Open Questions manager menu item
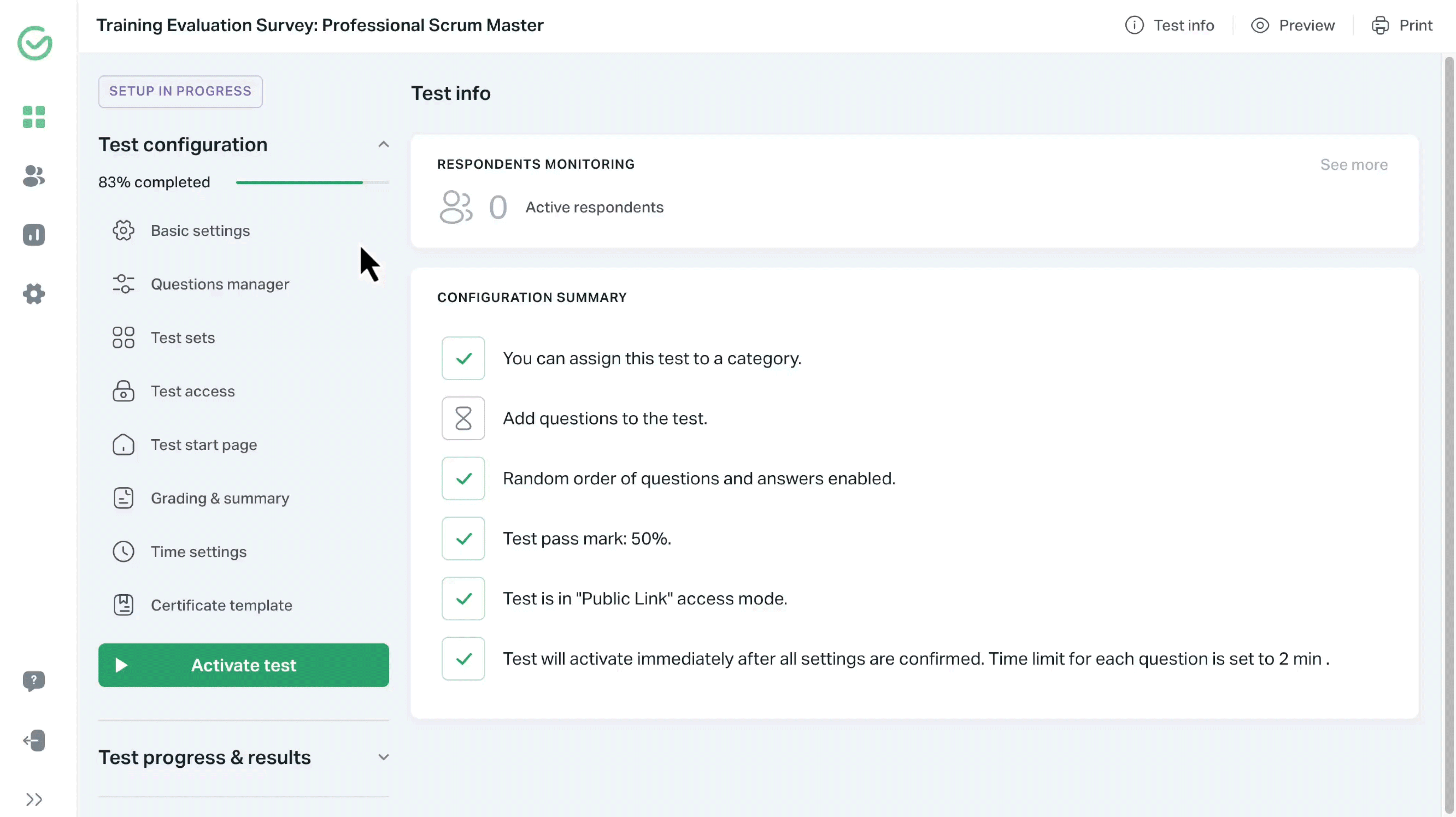The width and height of the screenshot is (1456, 817). (x=219, y=284)
